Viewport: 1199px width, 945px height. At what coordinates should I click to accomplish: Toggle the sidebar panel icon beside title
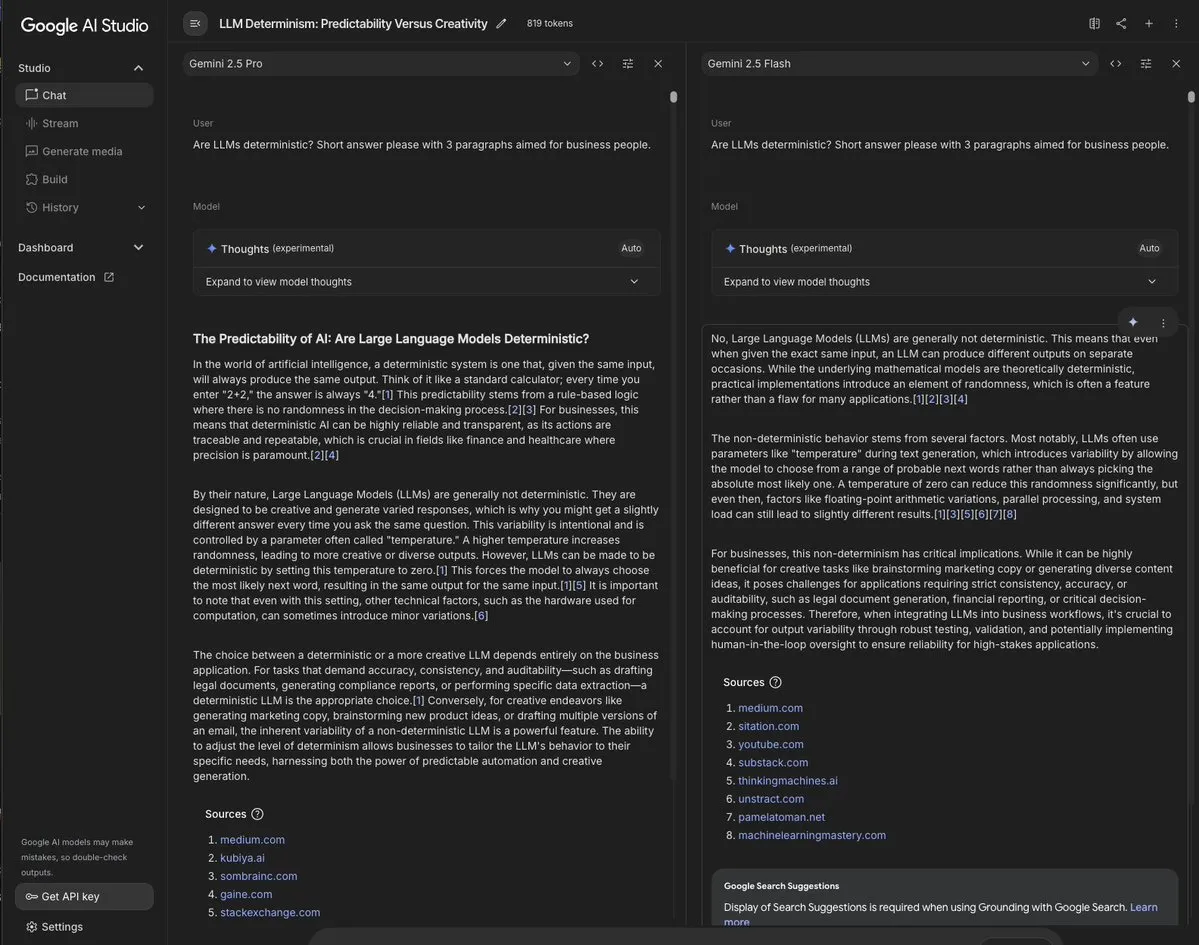tap(195, 24)
